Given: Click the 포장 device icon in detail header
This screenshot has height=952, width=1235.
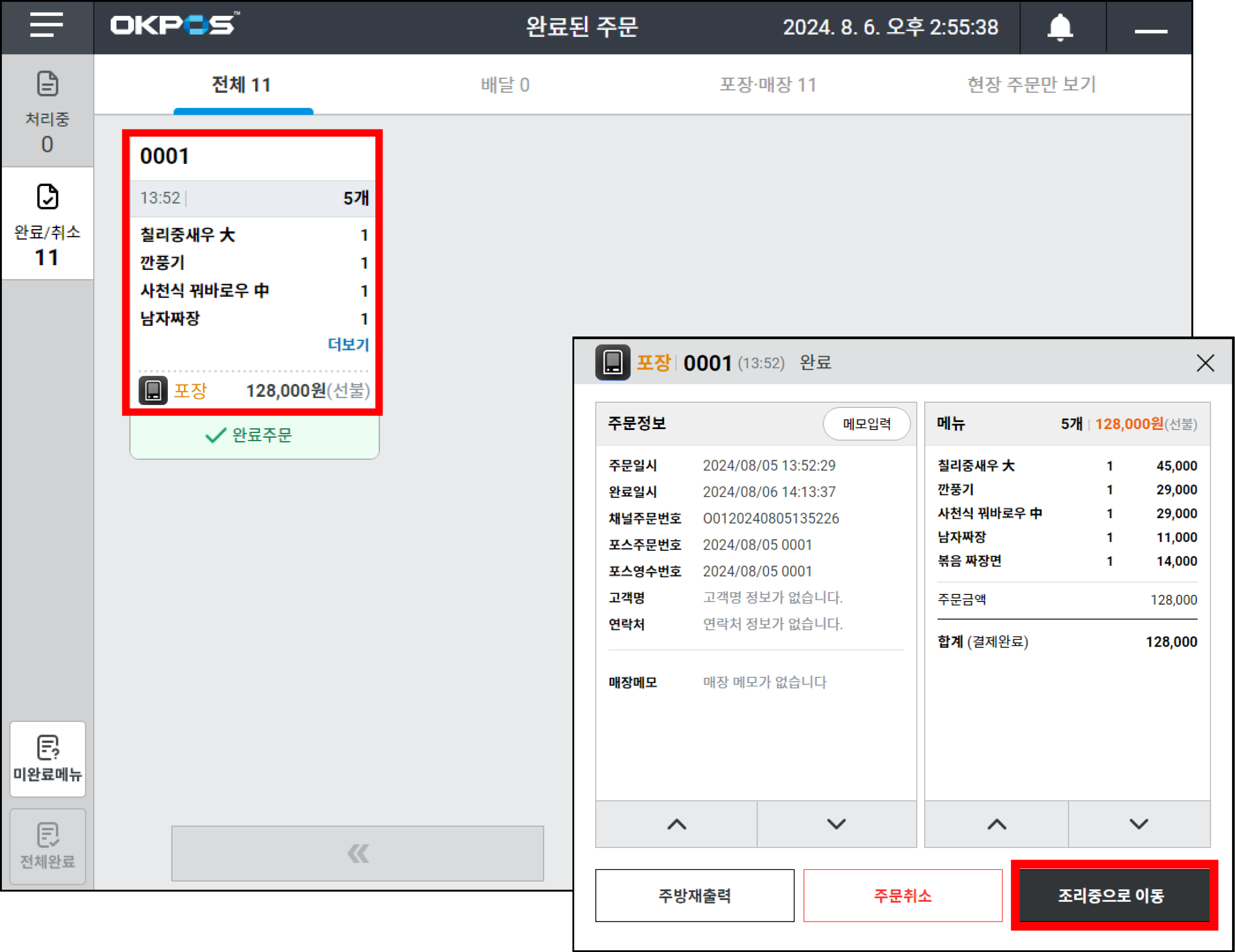Looking at the screenshot, I should pyautogui.click(x=612, y=362).
